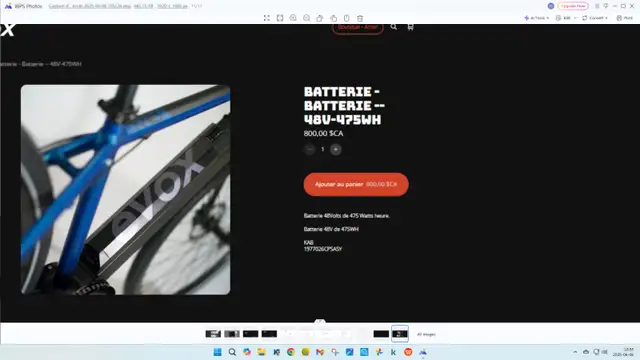The height and width of the screenshot is (360, 640).
Task: Open the All Images link
Action: (426, 334)
